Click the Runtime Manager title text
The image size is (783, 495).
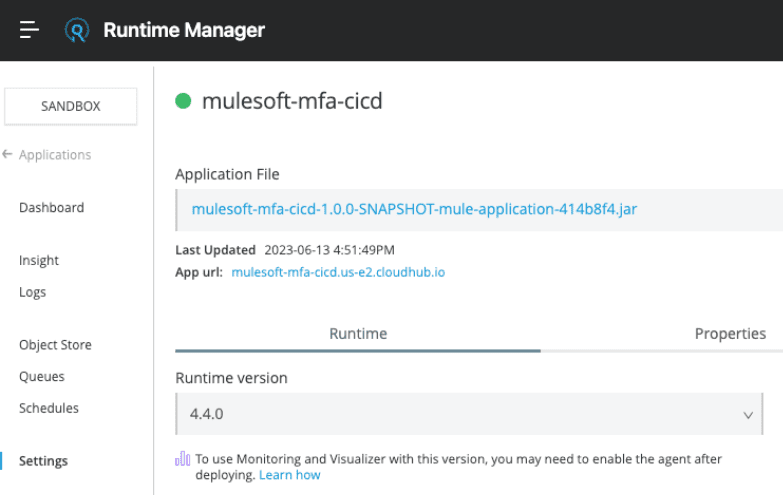click(184, 30)
